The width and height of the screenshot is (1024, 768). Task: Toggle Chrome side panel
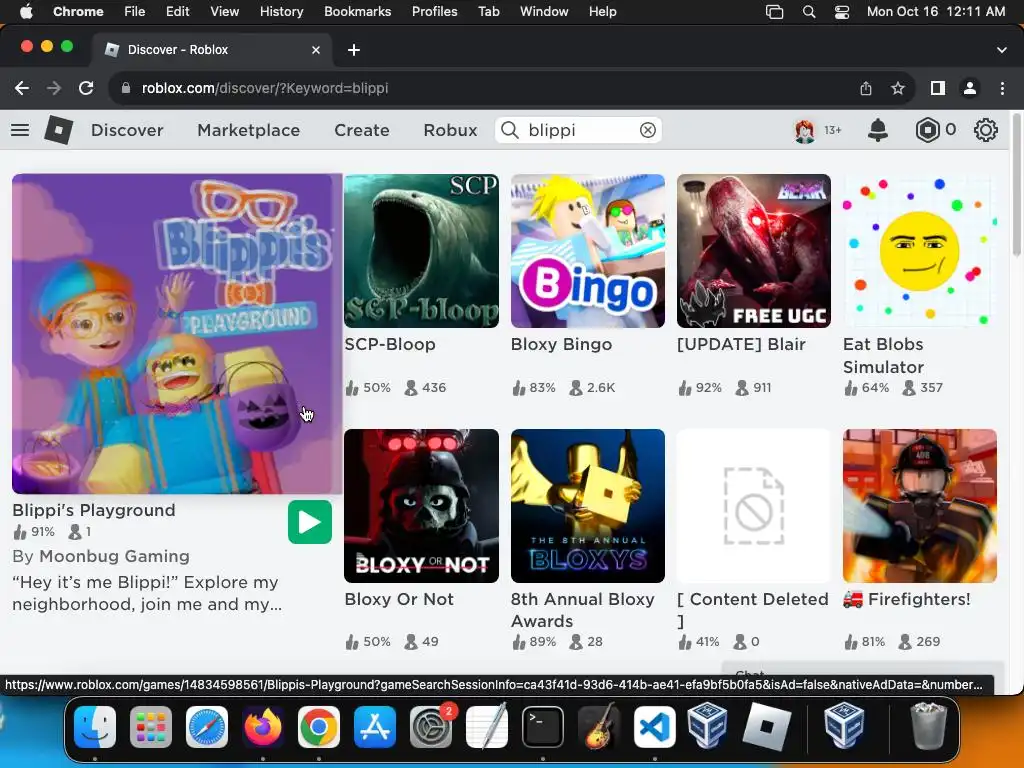pos(938,88)
